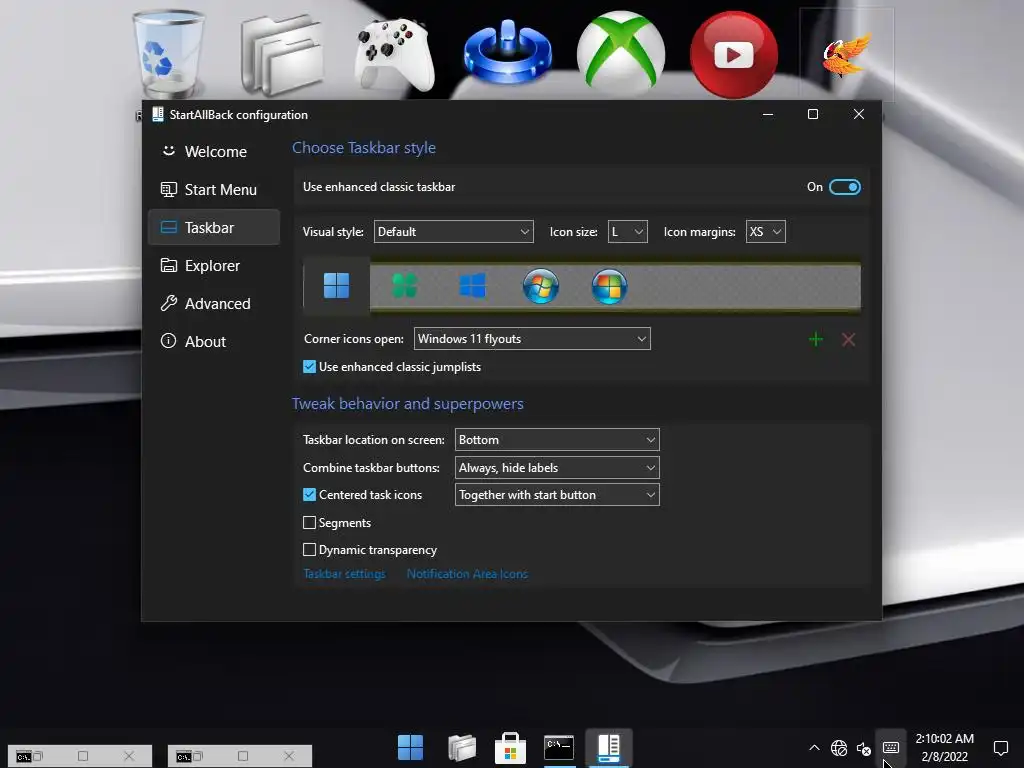Click the StartAllBack taskbar button
Image resolution: width=1024 pixels, height=768 pixels.
pos(609,748)
